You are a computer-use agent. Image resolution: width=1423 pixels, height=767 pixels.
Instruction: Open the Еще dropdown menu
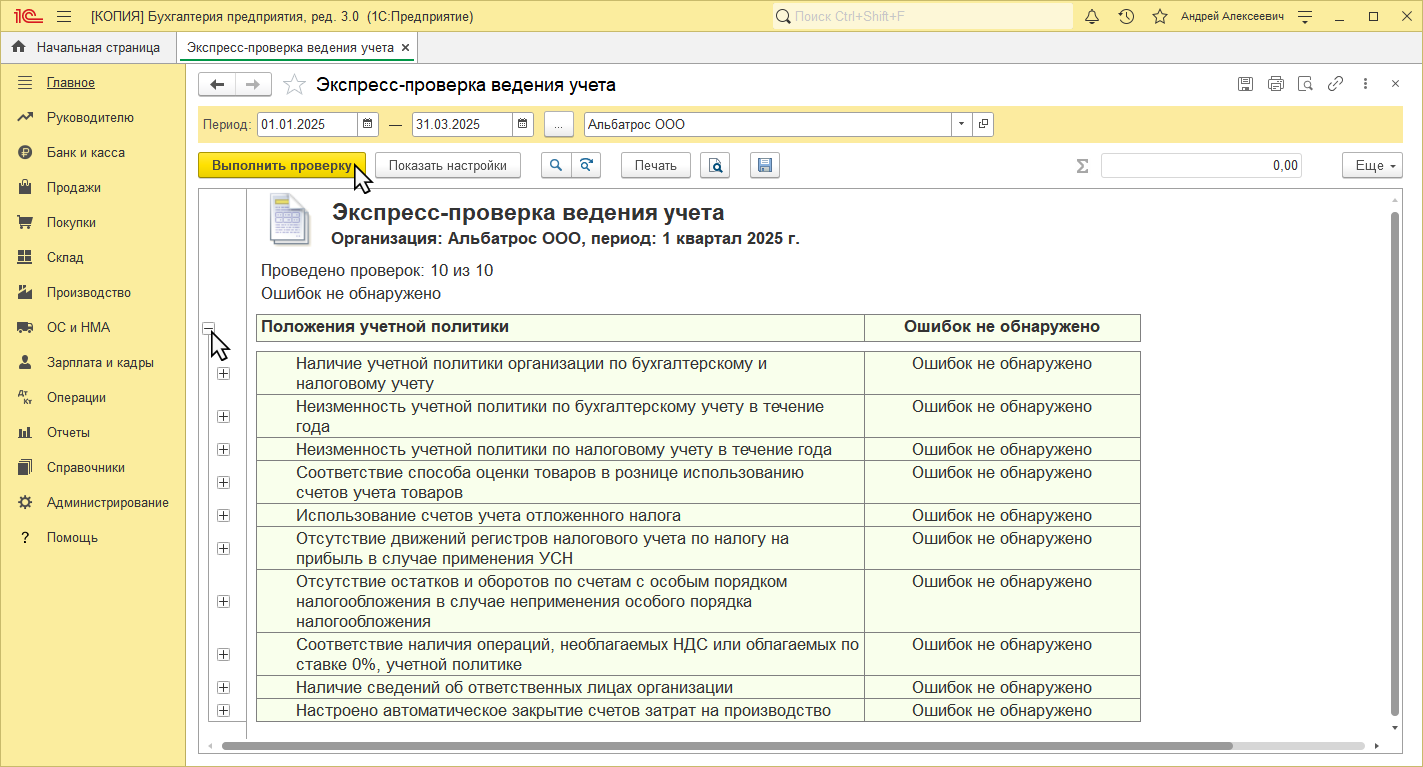coord(1372,166)
